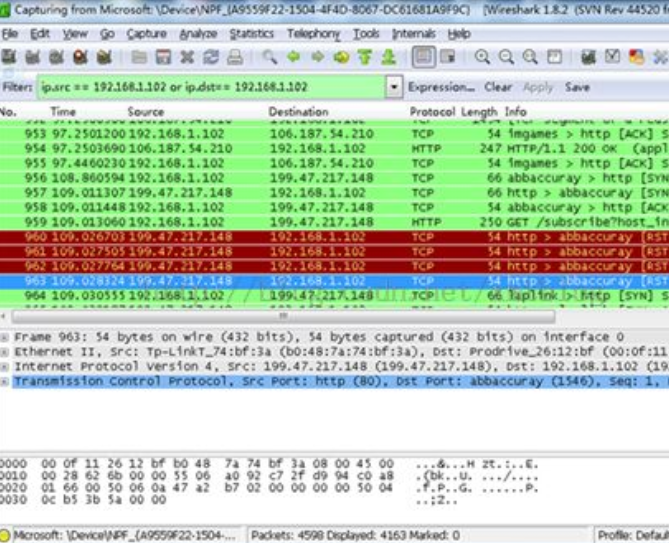This screenshot has height=547, width=669.
Task: Open the filter history dropdown arrow
Action: (394, 87)
